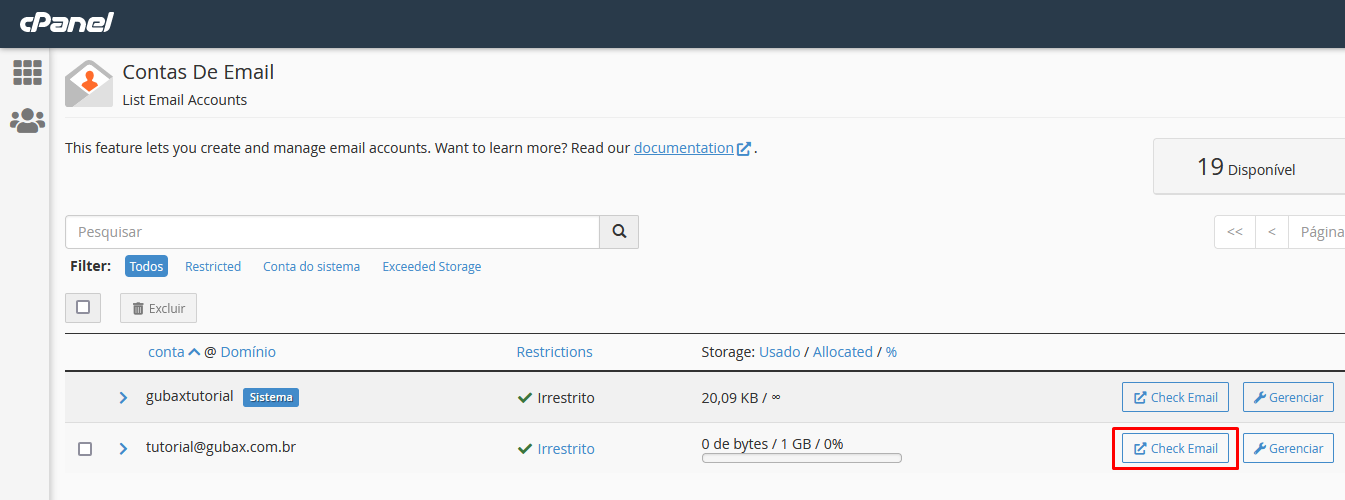This screenshot has height=500, width=1345.
Task: Select the Exceeded Storage filter
Action: (x=431, y=267)
